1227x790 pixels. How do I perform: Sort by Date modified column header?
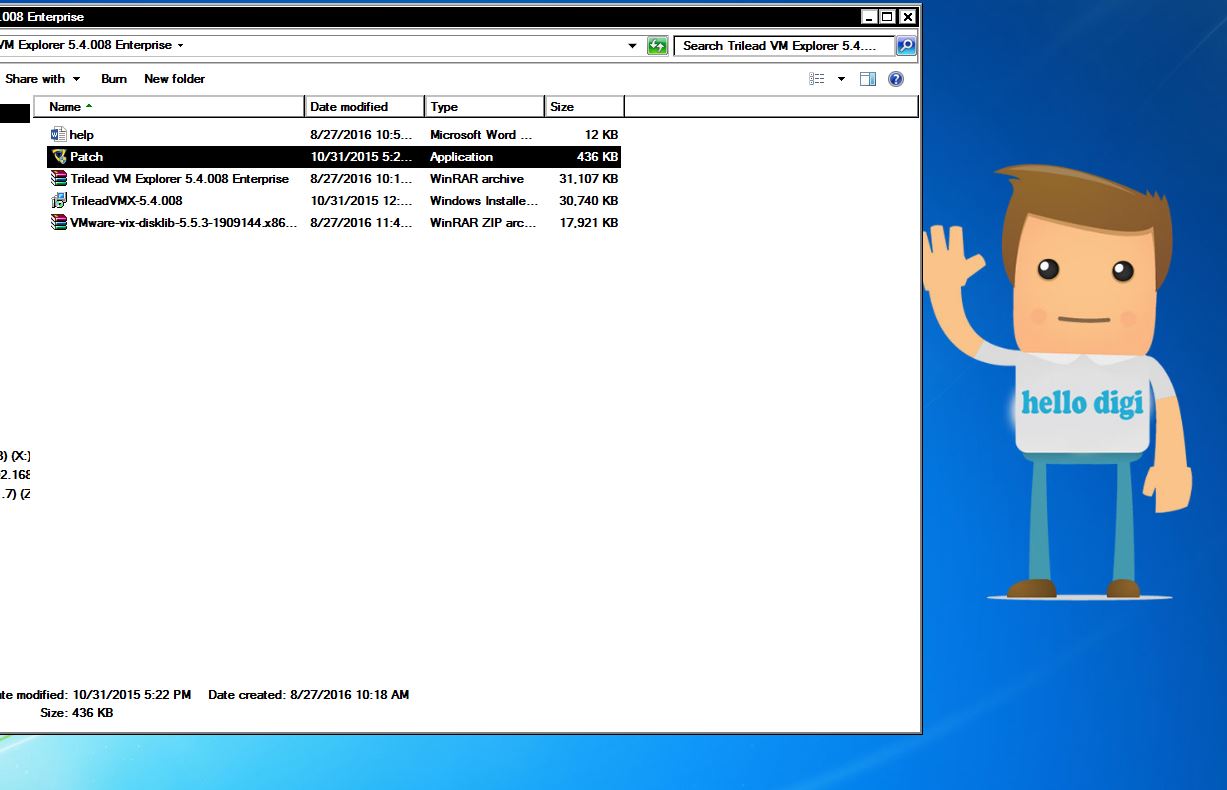pos(365,106)
